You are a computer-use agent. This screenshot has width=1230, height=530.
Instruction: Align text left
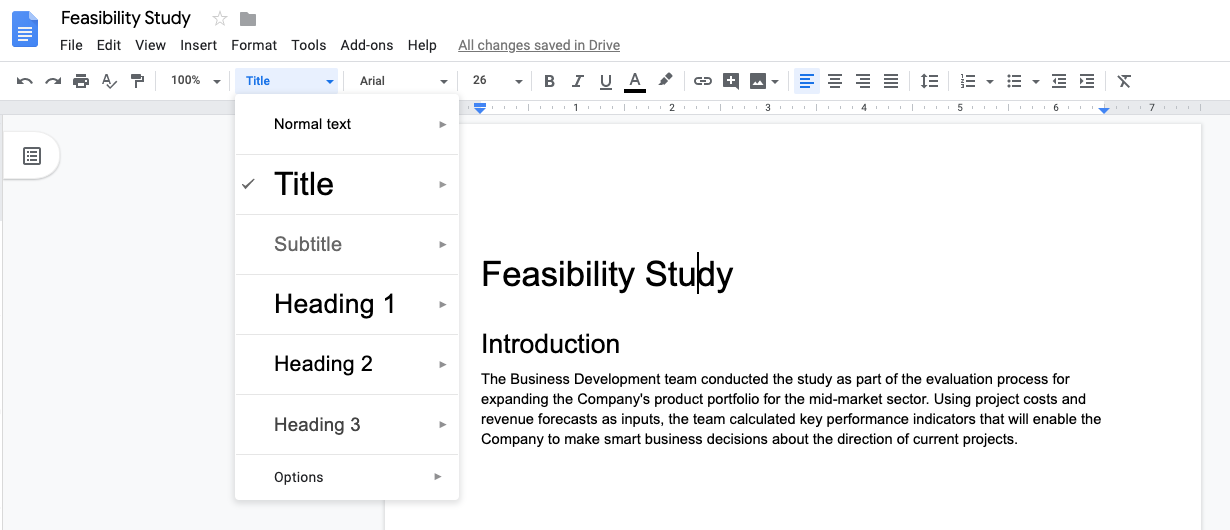pos(807,81)
